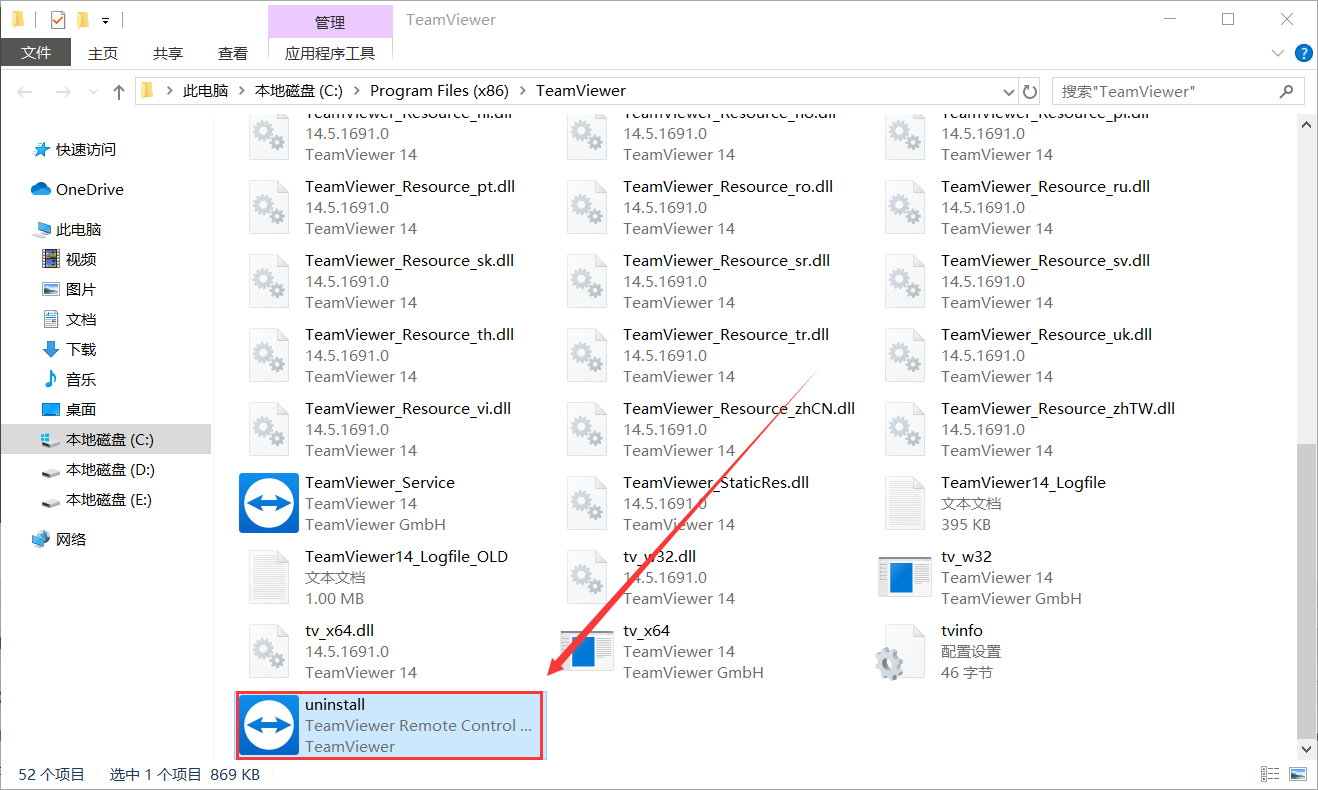This screenshot has width=1318, height=790.
Task: Open the chevron after 此电脑 breadcrumb
Action: point(242,91)
